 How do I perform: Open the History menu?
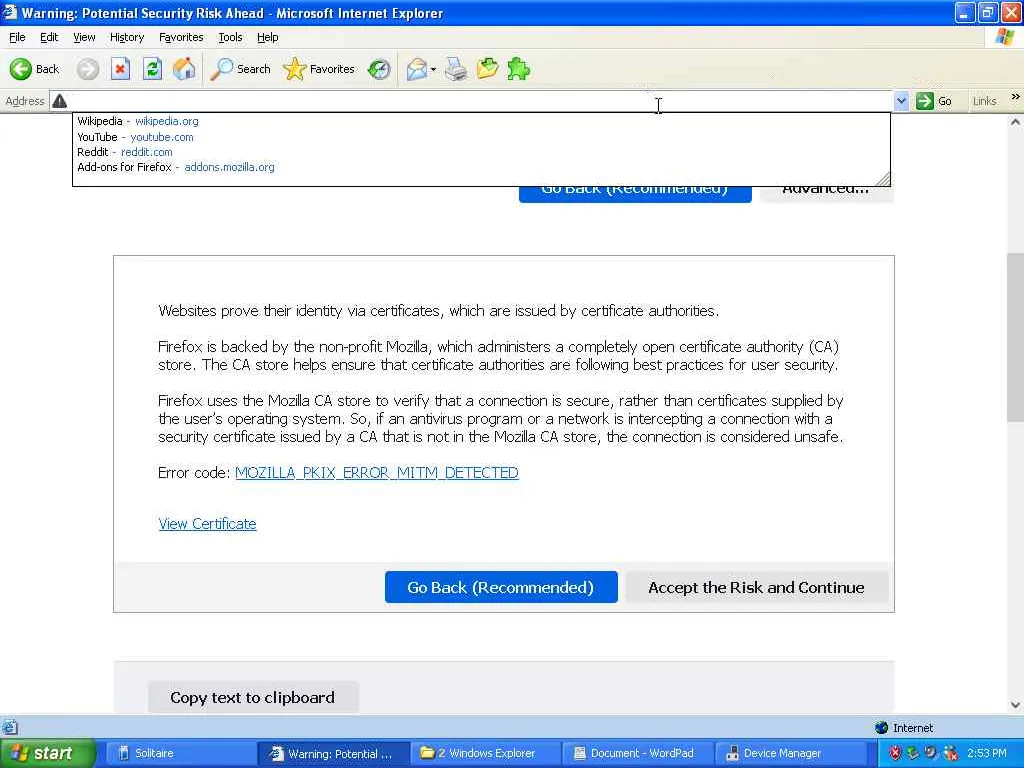(127, 37)
